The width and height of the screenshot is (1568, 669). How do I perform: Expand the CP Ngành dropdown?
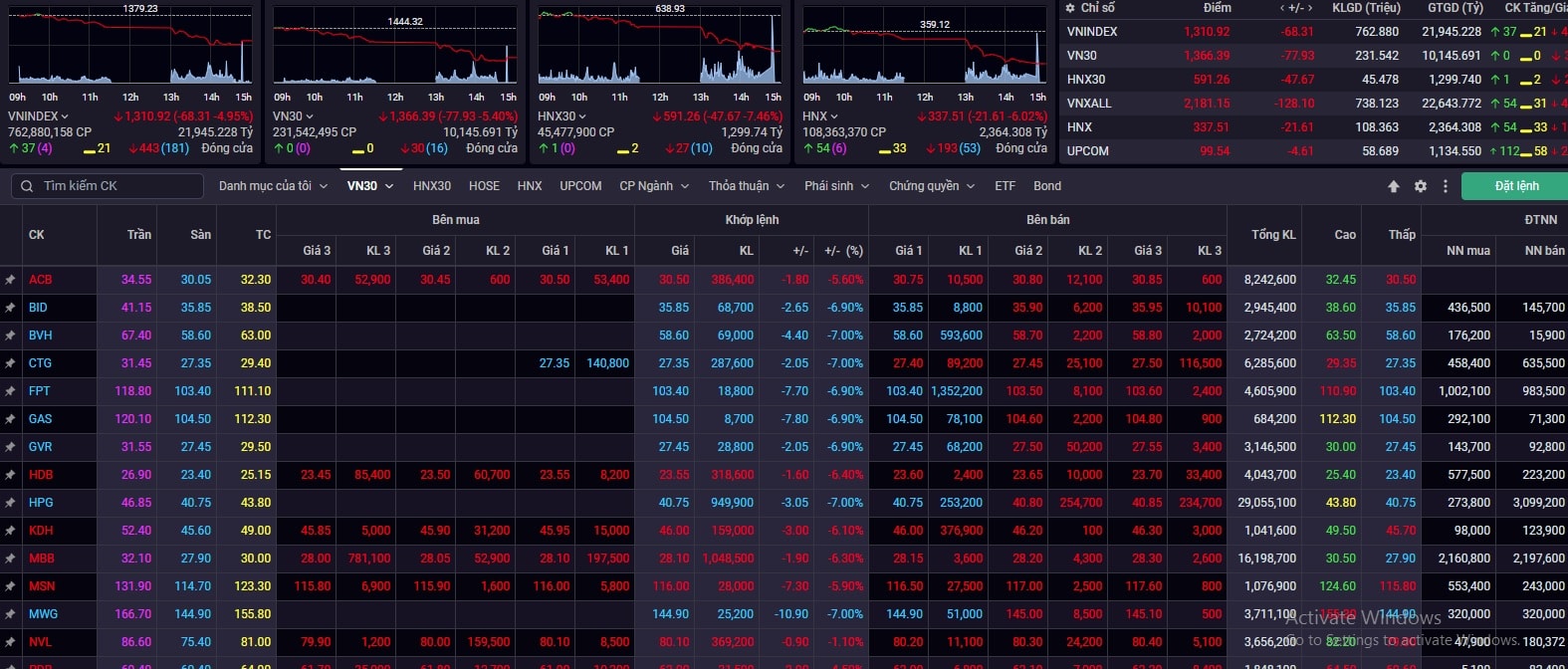(654, 186)
